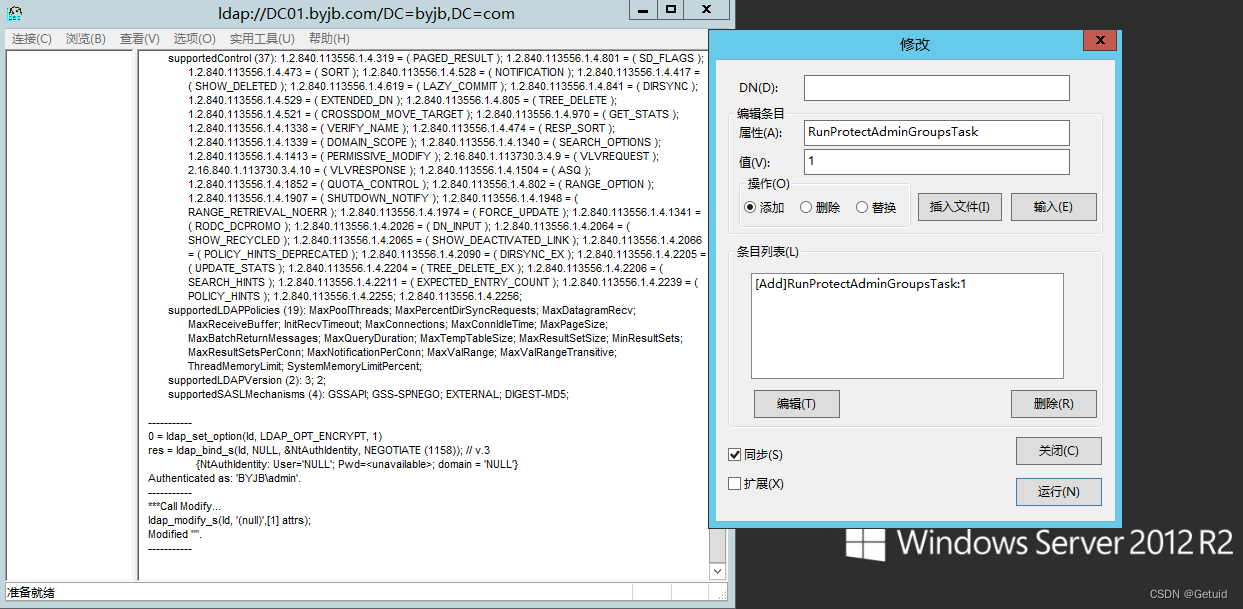
Task: Click the output pane scroll-down arrow
Action: coord(717,571)
